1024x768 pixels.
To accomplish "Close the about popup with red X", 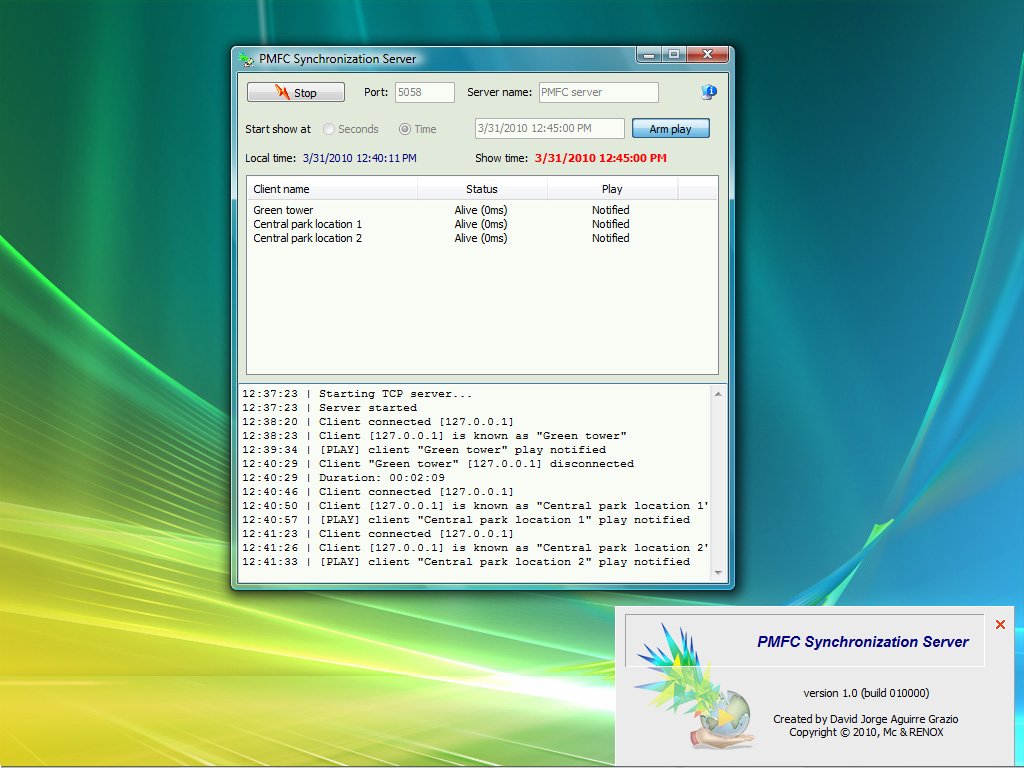I will coord(1000,624).
